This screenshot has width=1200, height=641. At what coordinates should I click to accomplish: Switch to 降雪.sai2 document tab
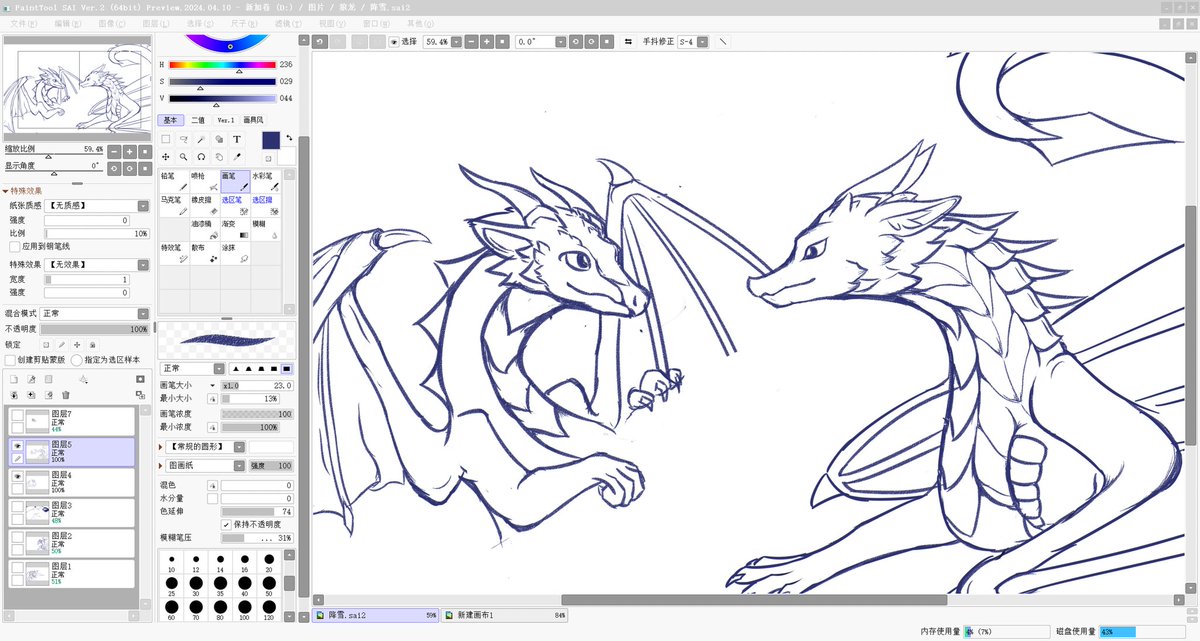[375, 615]
